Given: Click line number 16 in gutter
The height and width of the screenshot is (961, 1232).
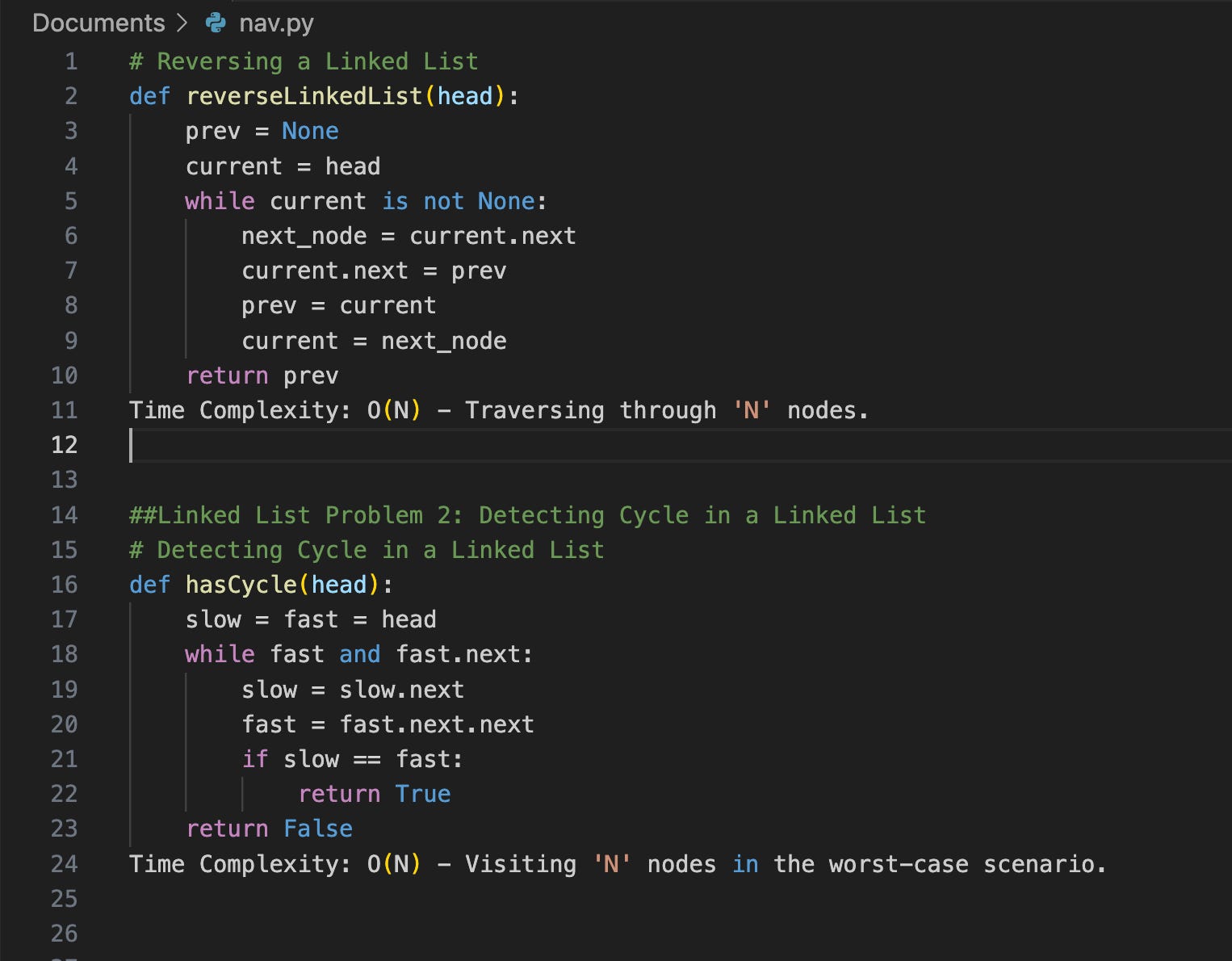Looking at the screenshot, I should point(65,585).
